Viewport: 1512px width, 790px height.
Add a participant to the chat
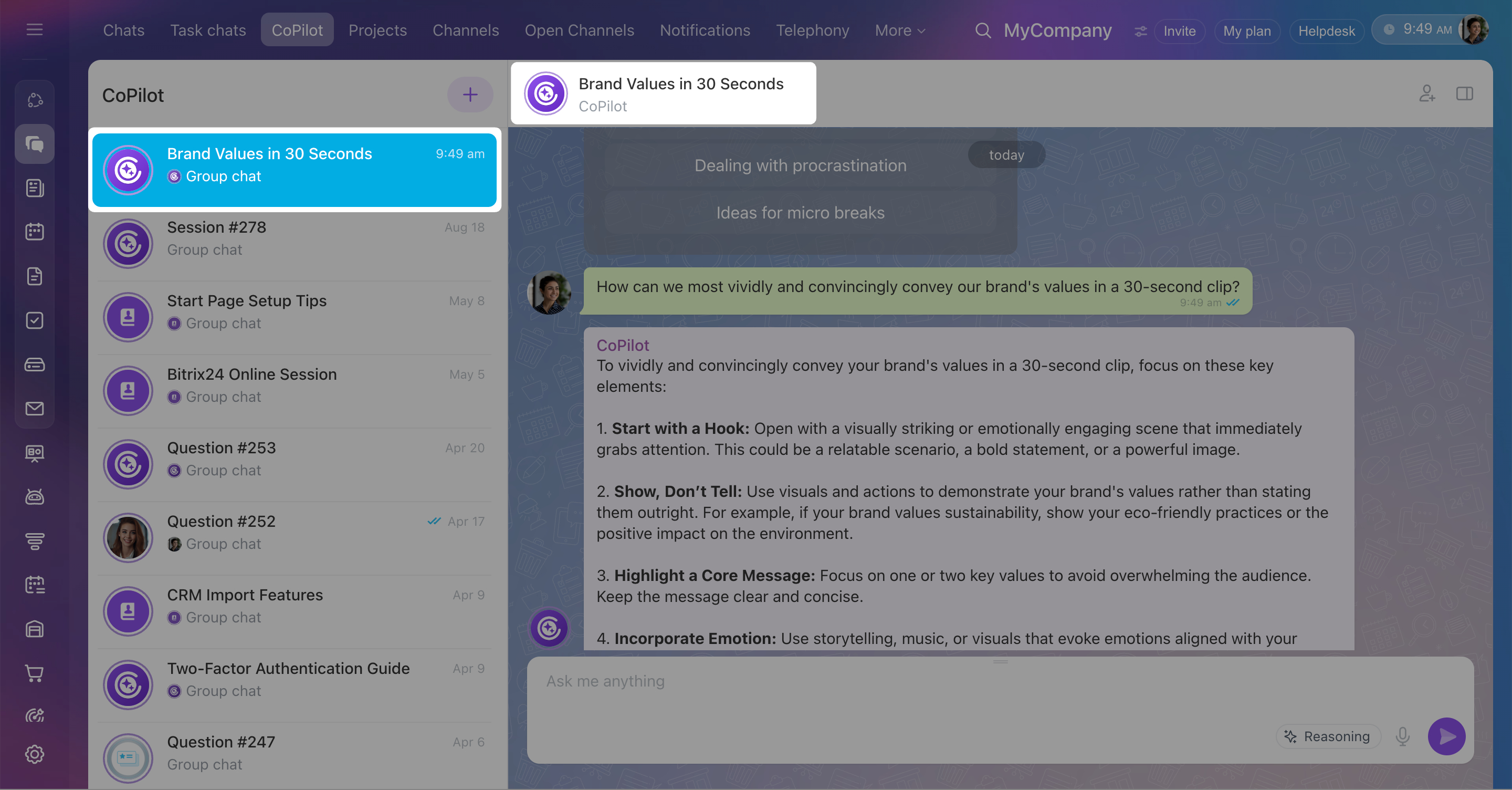point(1427,93)
